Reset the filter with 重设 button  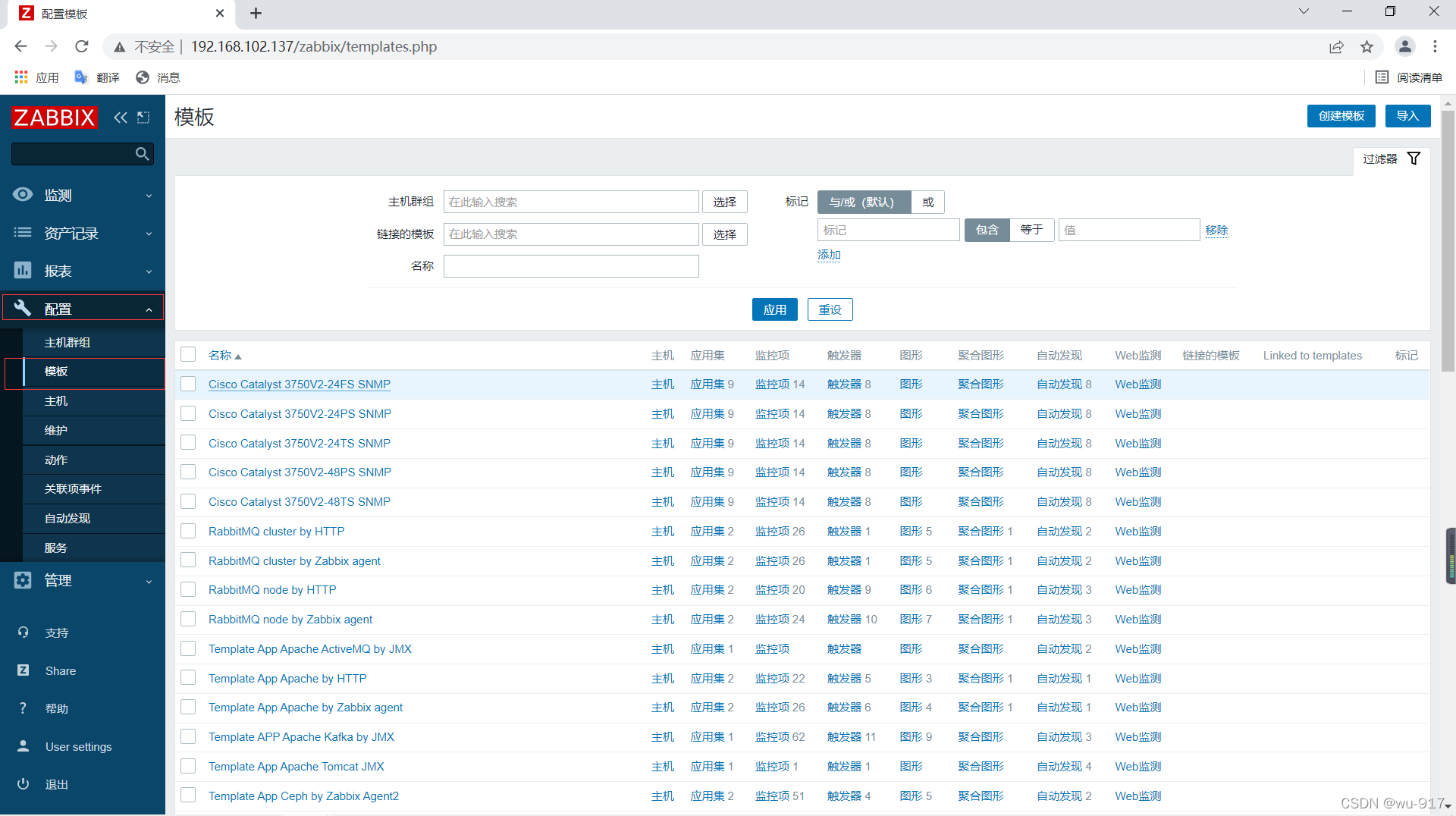(830, 309)
